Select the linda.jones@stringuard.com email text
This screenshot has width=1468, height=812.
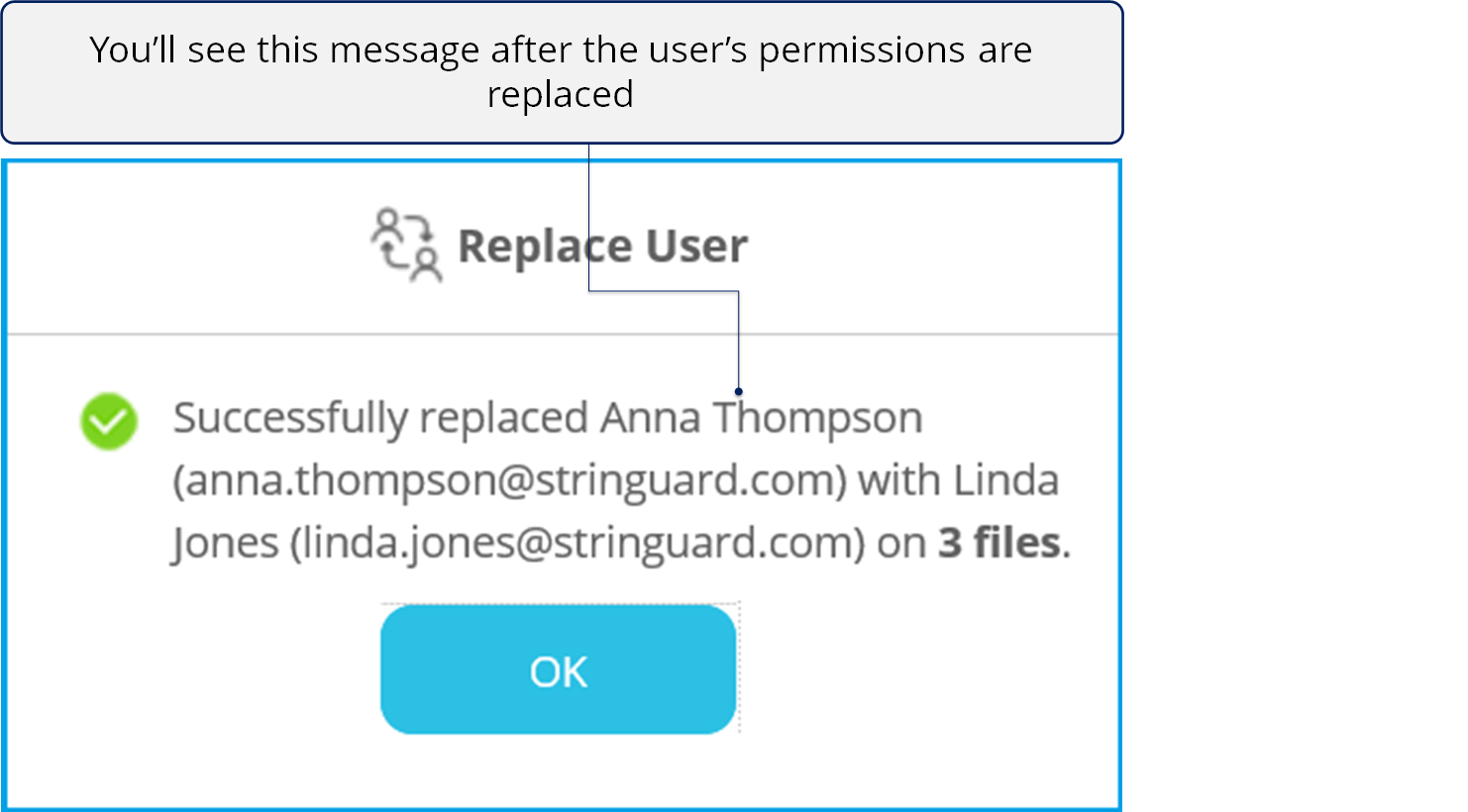(577, 543)
